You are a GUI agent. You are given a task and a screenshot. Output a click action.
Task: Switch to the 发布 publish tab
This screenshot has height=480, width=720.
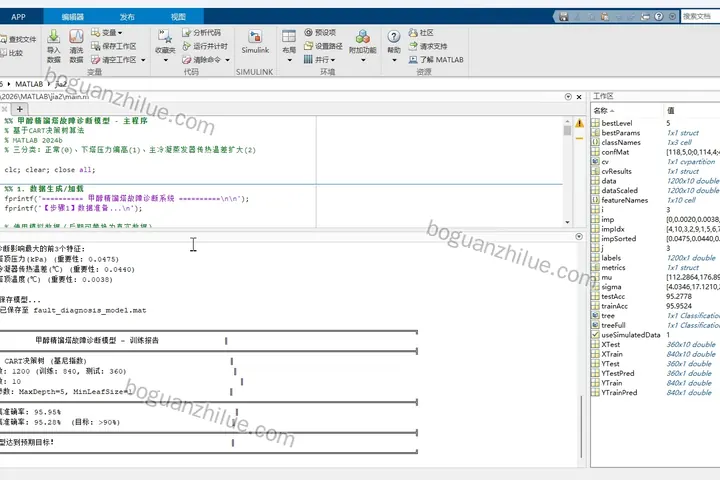[127, 17]
